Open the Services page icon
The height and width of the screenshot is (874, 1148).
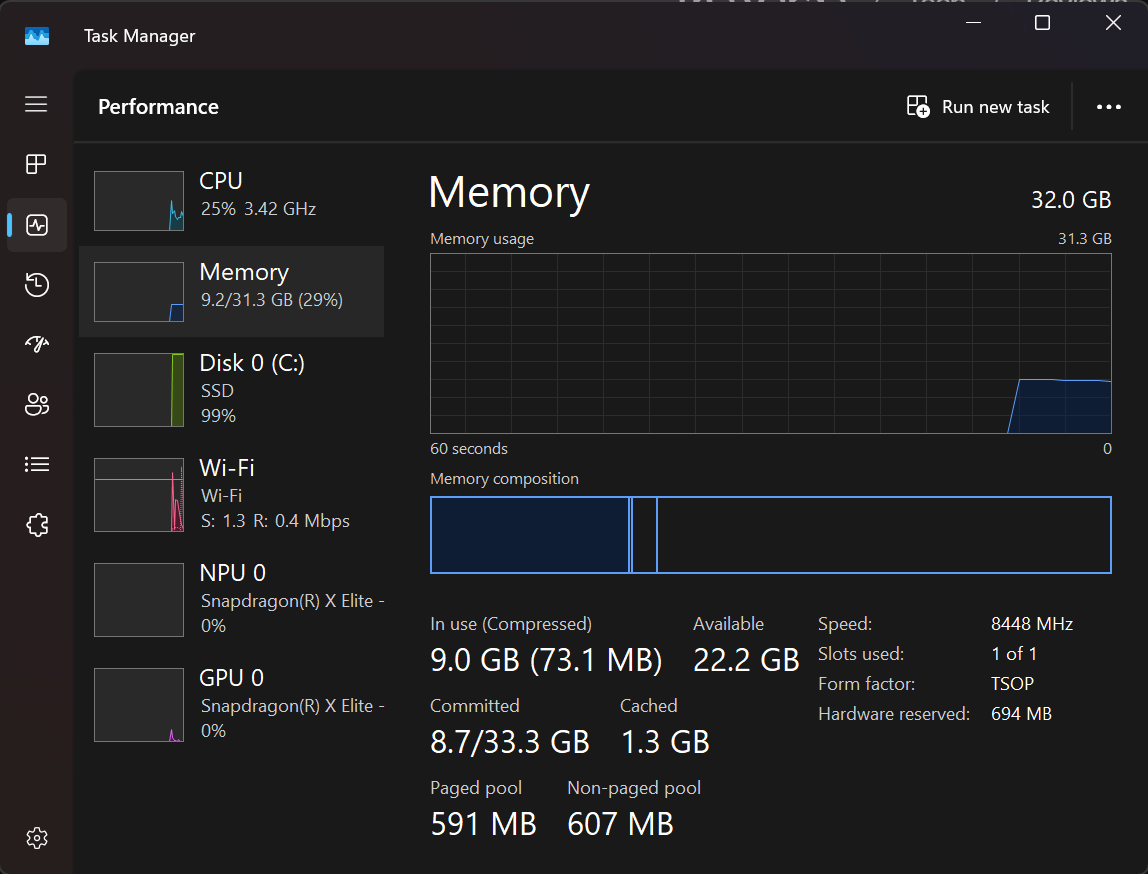37,524
